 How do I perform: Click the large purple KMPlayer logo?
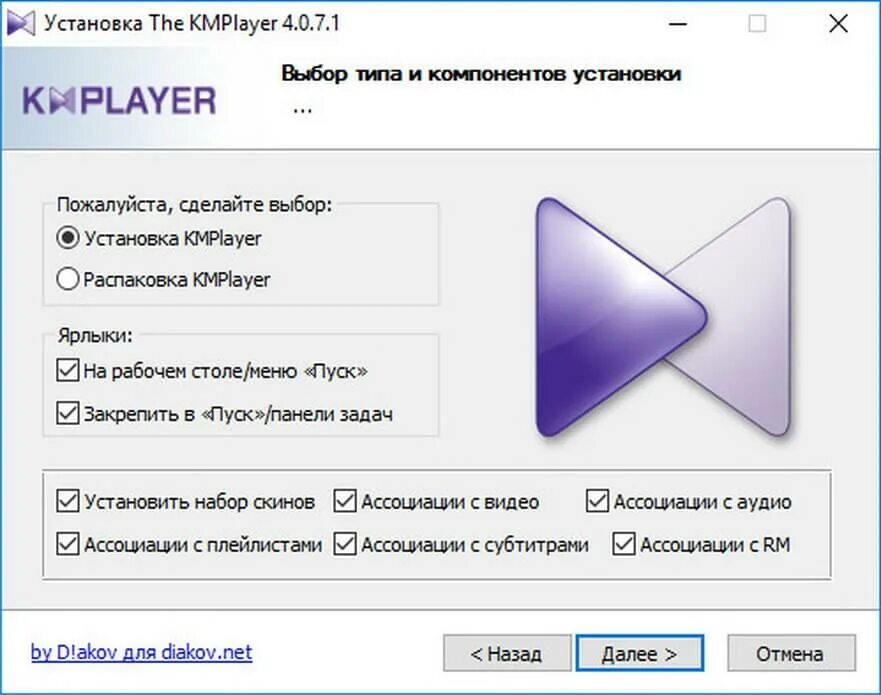point(663,317)
